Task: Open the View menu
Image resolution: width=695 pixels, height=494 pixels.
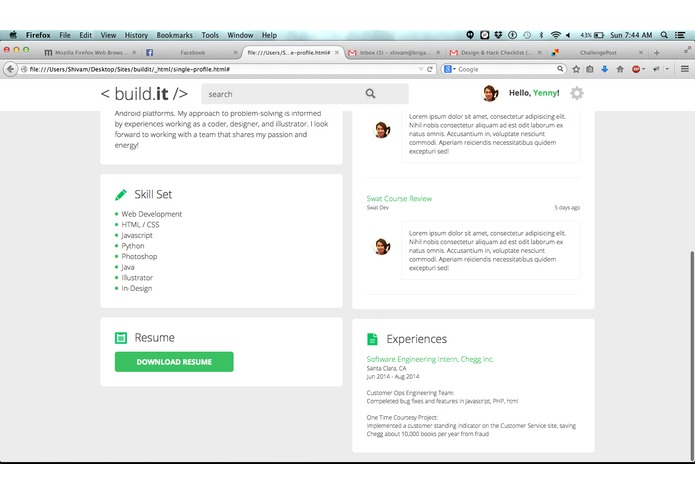Action: point(108,35)
